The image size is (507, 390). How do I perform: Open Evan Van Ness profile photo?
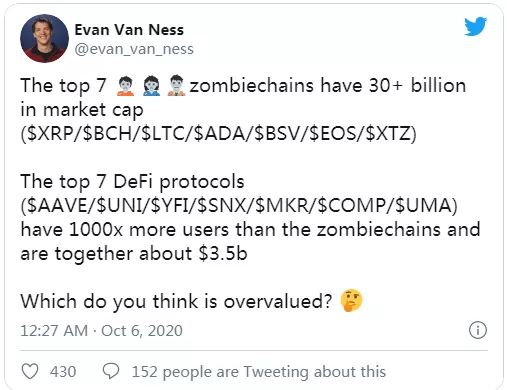pyautogui.click(x=44, y=38)
